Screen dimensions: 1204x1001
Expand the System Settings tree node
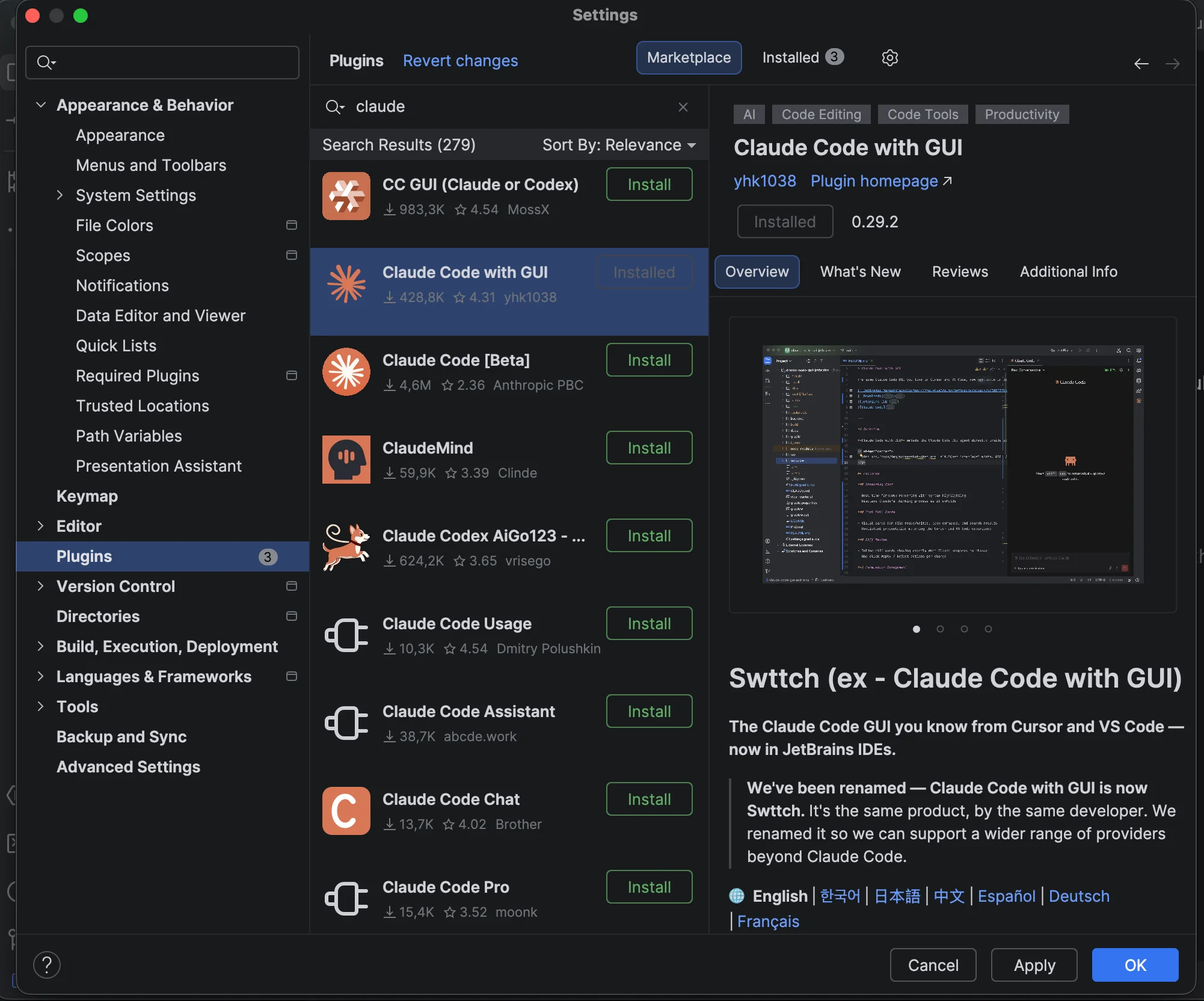click(x=60, y=195)
